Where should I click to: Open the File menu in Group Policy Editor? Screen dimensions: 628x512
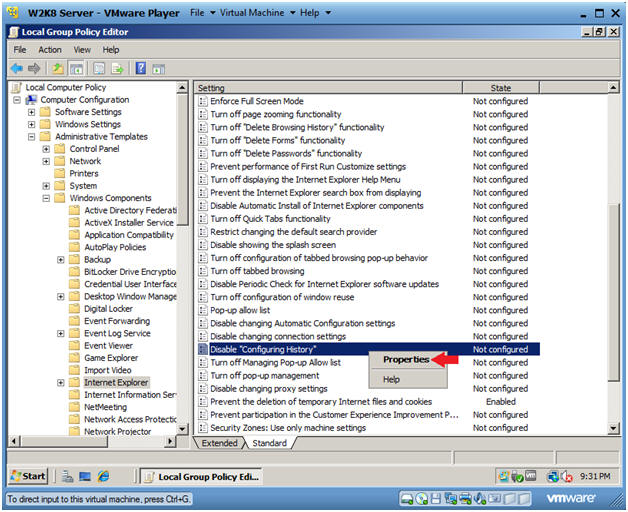click(20, 50)
